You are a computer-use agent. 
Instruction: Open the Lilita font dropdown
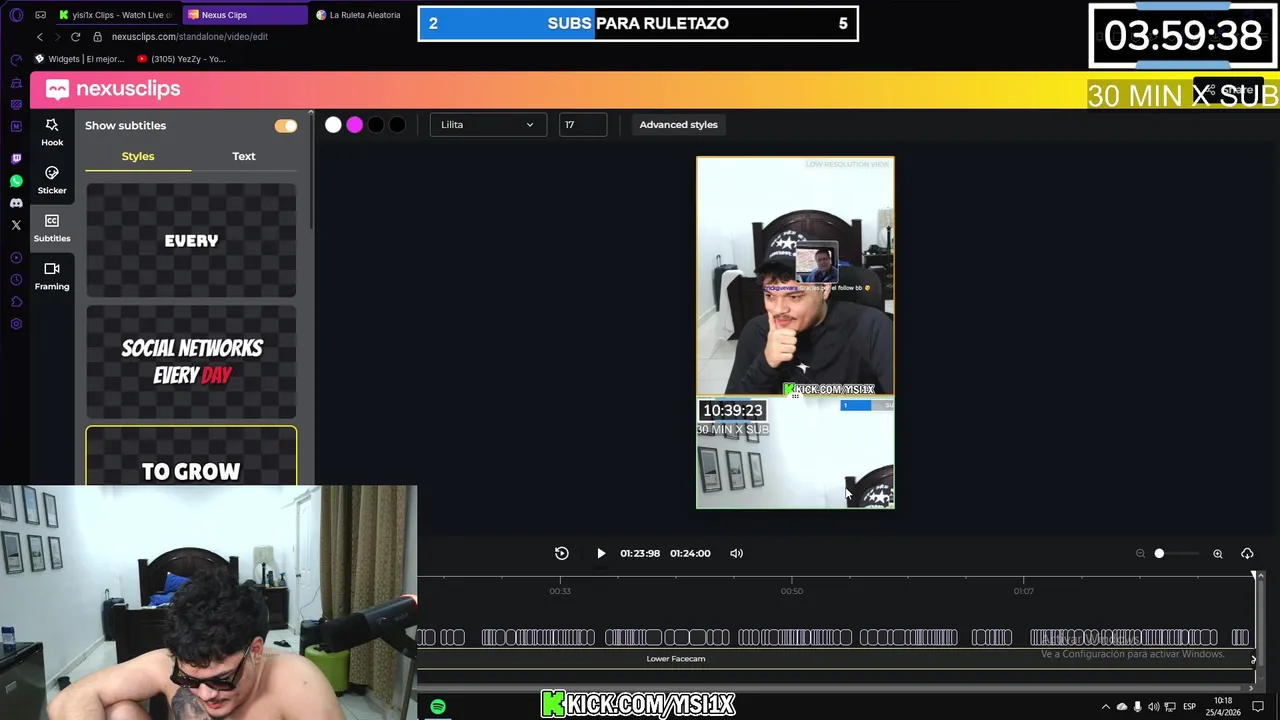click(x=488, y=125)
